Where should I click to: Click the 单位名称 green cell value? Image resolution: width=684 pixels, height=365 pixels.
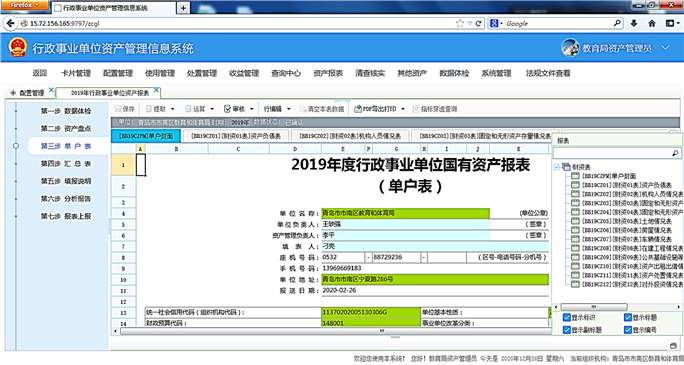click(405, 213)
